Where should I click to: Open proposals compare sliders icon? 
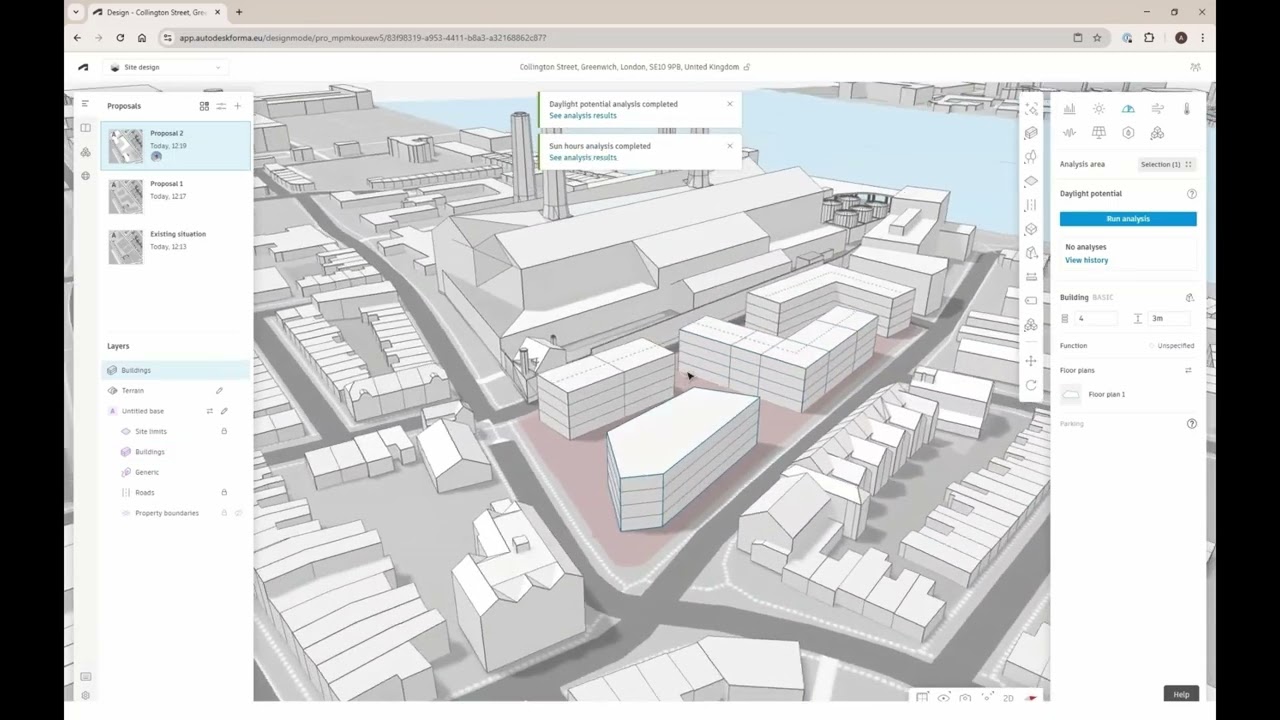tap(221, 106)
